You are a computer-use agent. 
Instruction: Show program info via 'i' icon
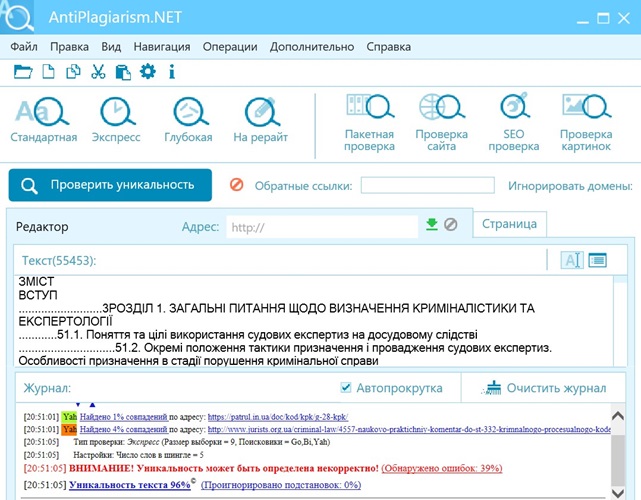click(172, 72)
